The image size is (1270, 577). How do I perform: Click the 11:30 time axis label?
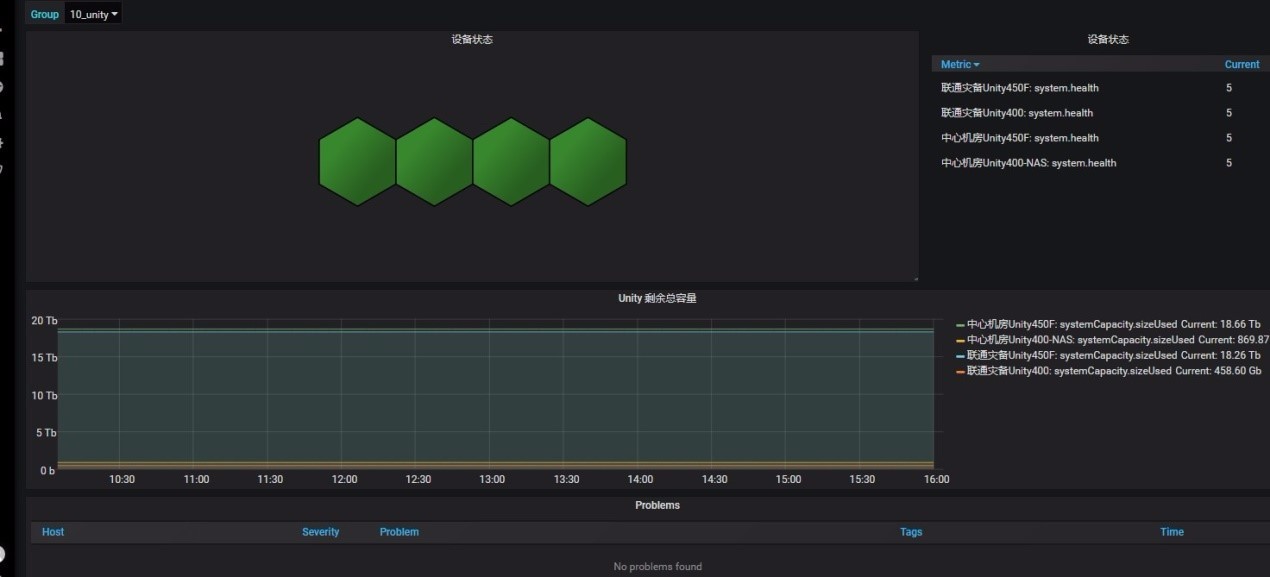pyautogui.click(x=270, y=479)
